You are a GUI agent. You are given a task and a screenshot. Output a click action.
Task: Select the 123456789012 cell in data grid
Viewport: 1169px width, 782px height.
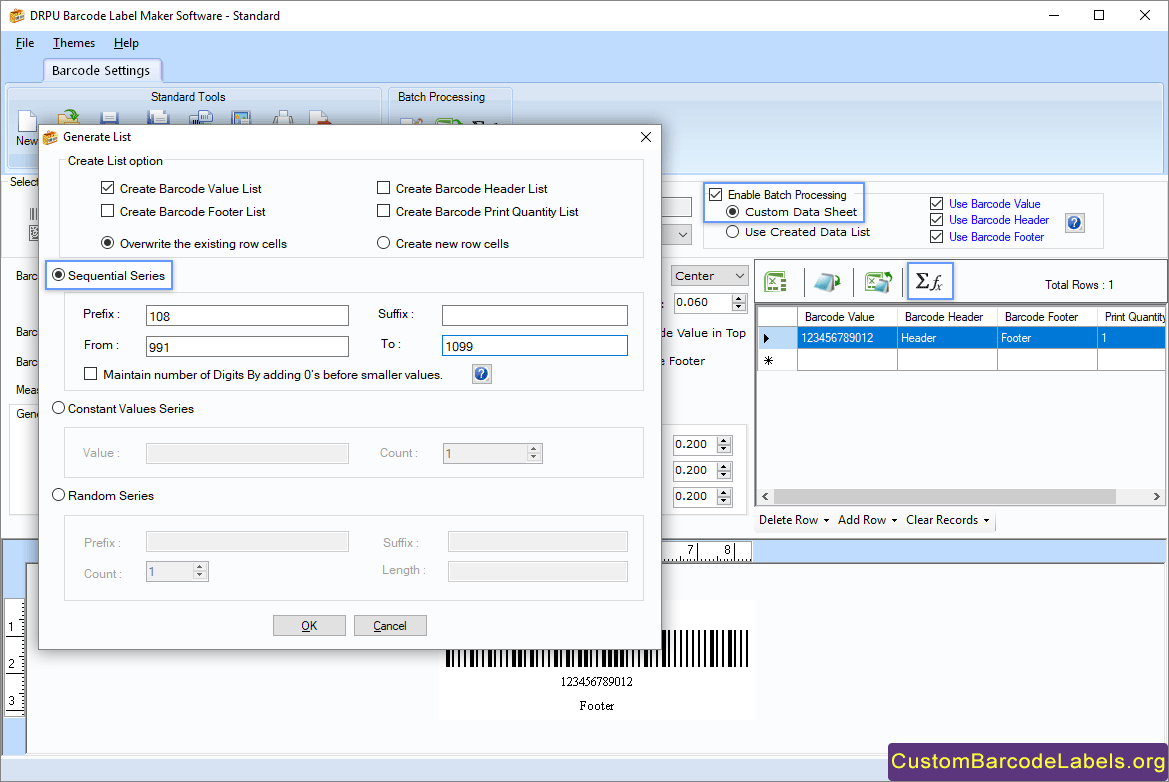pyautogui.click(x=848, y=338)
